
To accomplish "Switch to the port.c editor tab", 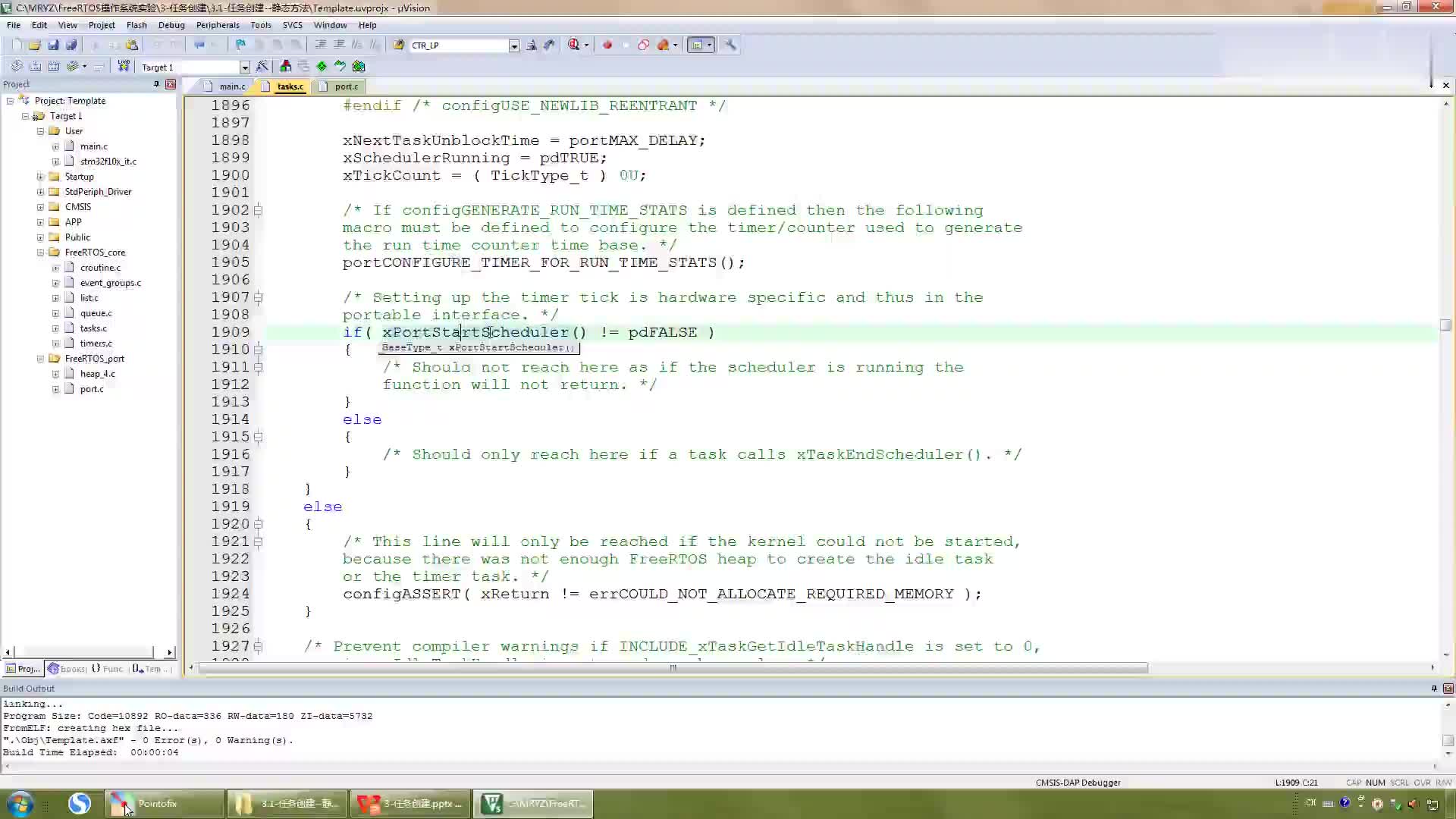I will (x=340, y=86).
